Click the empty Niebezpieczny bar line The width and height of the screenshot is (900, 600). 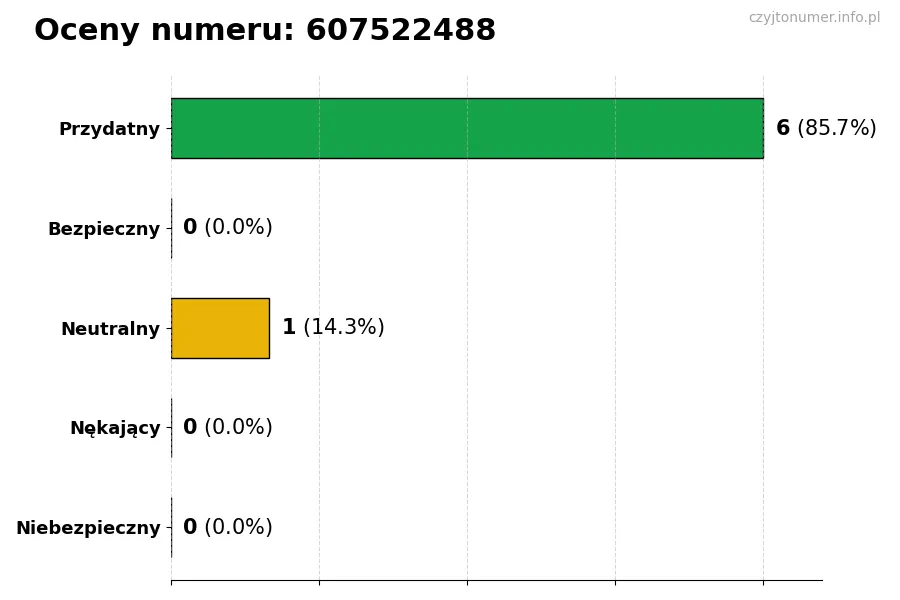point(171,527)
